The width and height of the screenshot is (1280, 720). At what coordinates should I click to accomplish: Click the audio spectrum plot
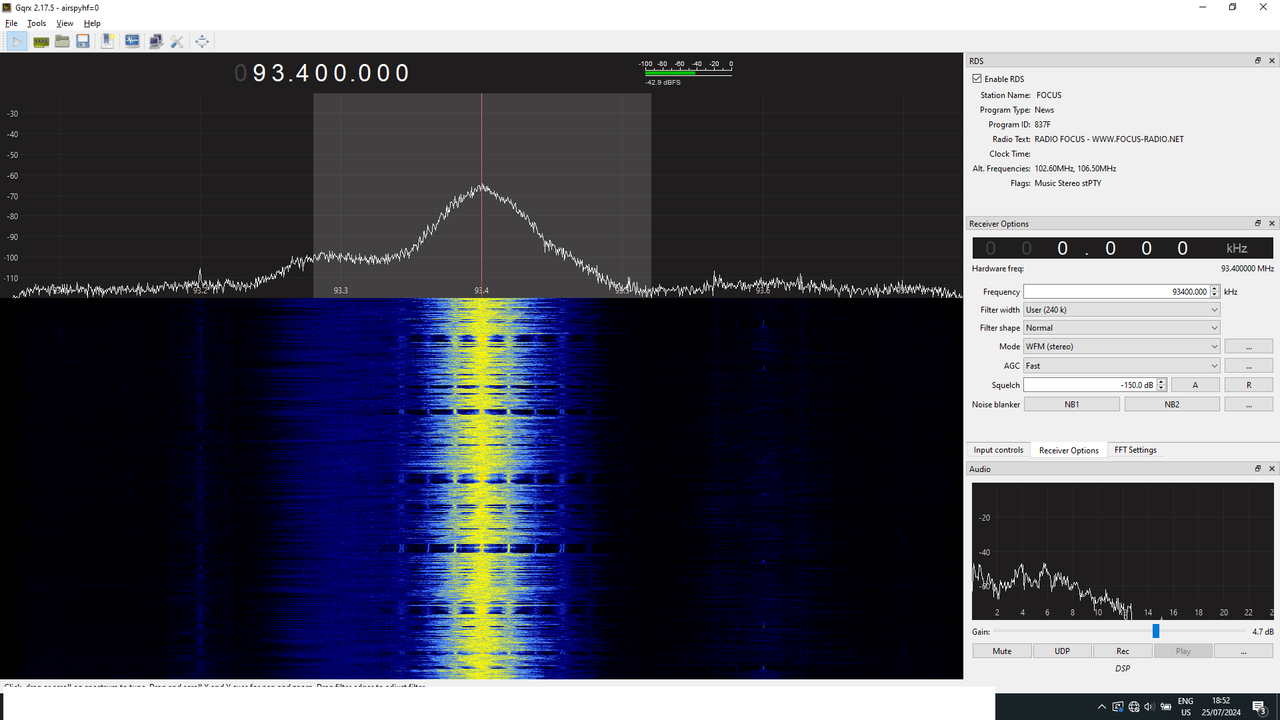(x=1122, y=551)
